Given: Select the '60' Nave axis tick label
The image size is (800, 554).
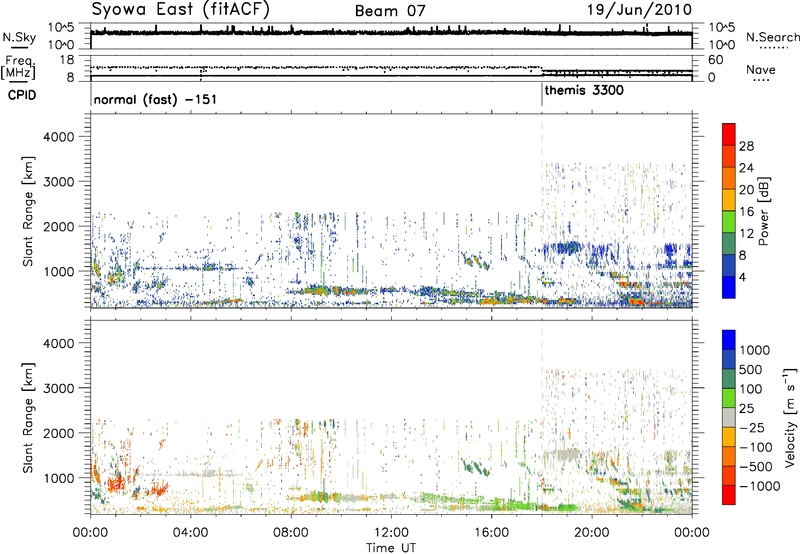Looking at the screenshot, I should tap(715, 60).
